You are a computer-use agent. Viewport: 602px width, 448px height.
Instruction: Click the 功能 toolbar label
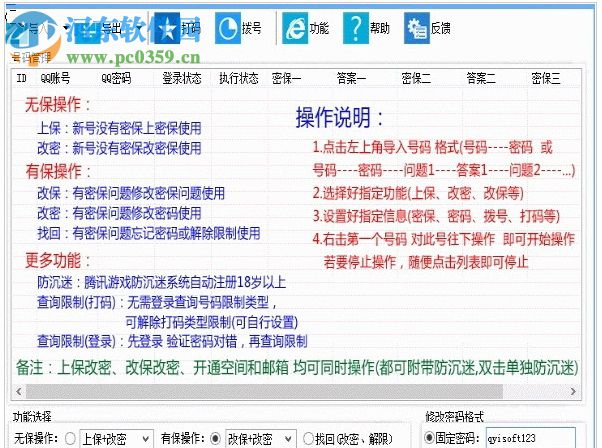tap(319, 28)
